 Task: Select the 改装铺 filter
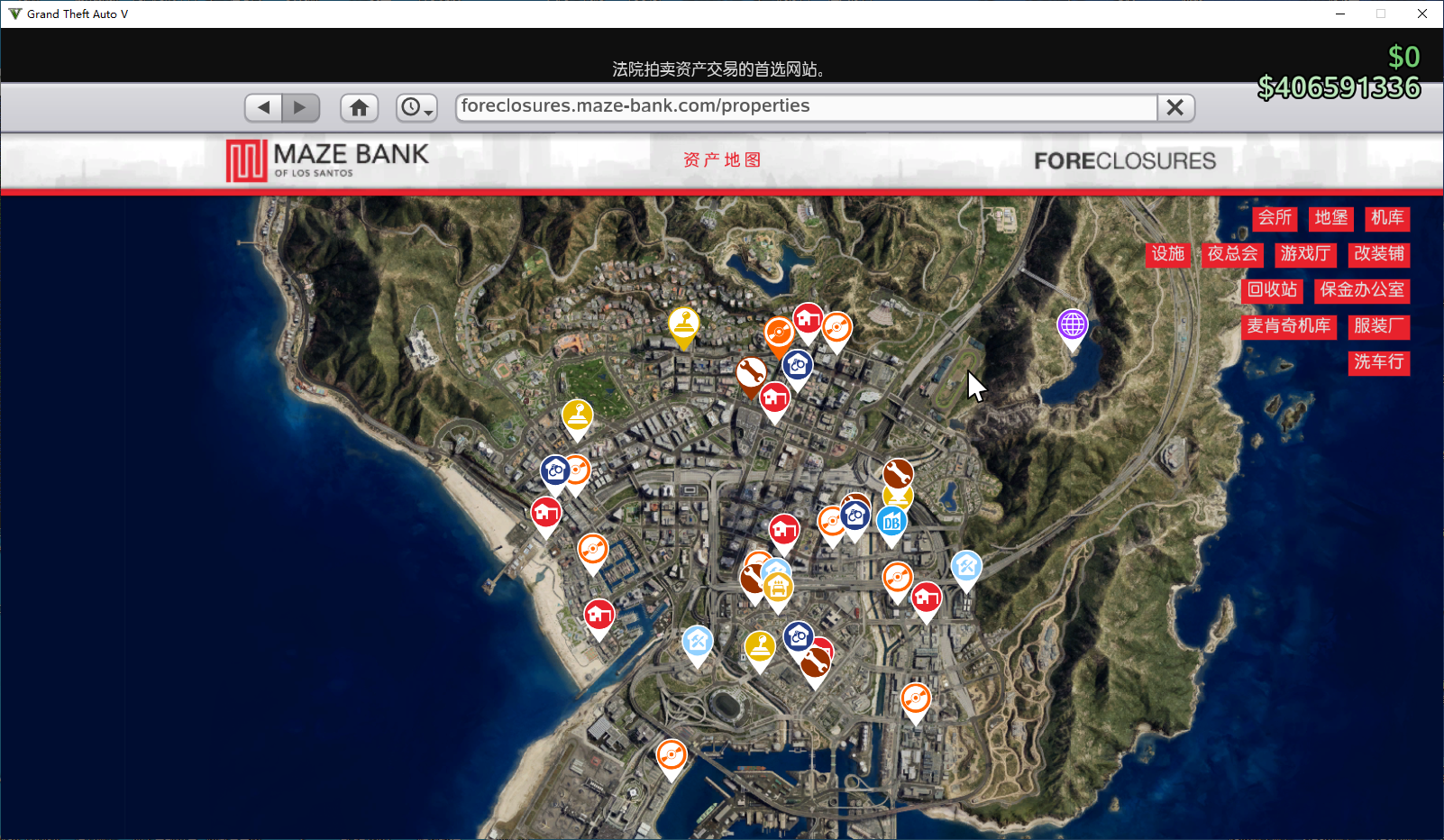tap(1379, 254)
